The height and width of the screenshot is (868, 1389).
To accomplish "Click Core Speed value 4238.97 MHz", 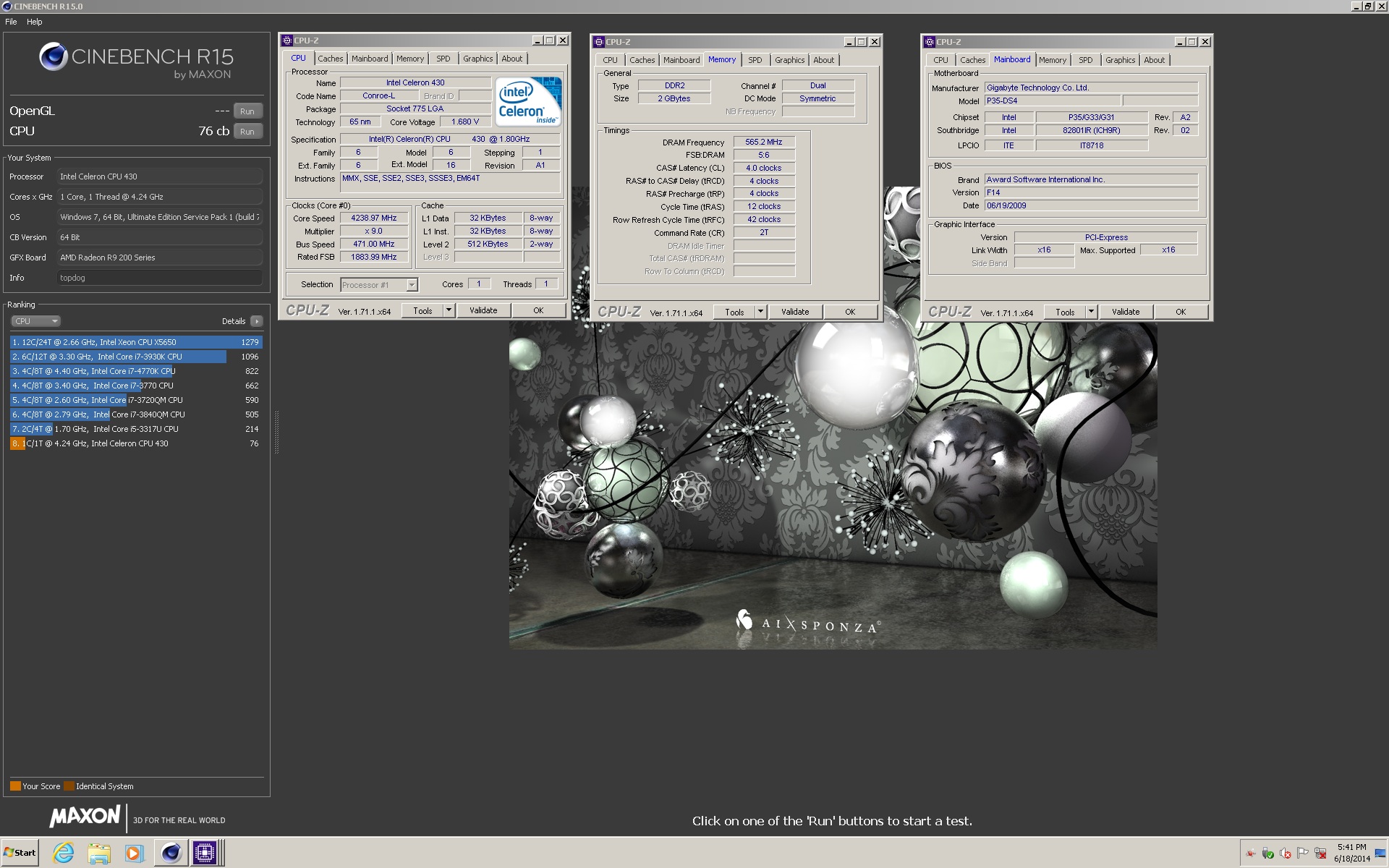I will click(x=374, y=218).
